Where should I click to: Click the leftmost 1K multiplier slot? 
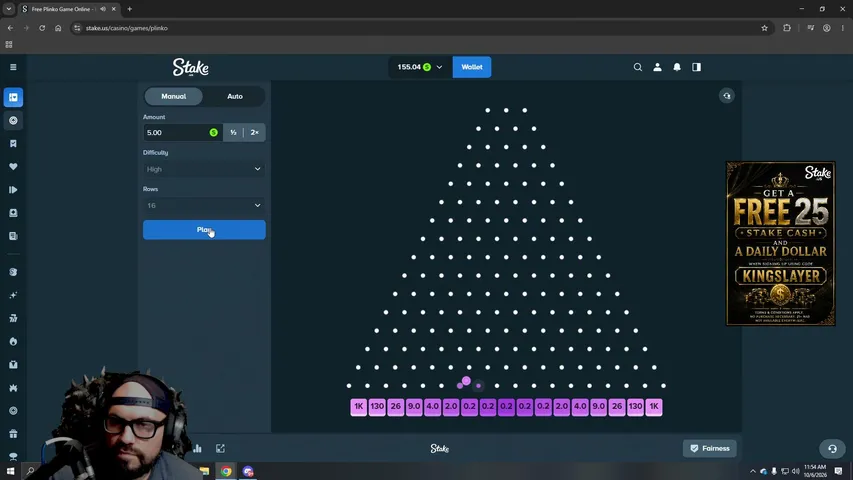[358, 407]
